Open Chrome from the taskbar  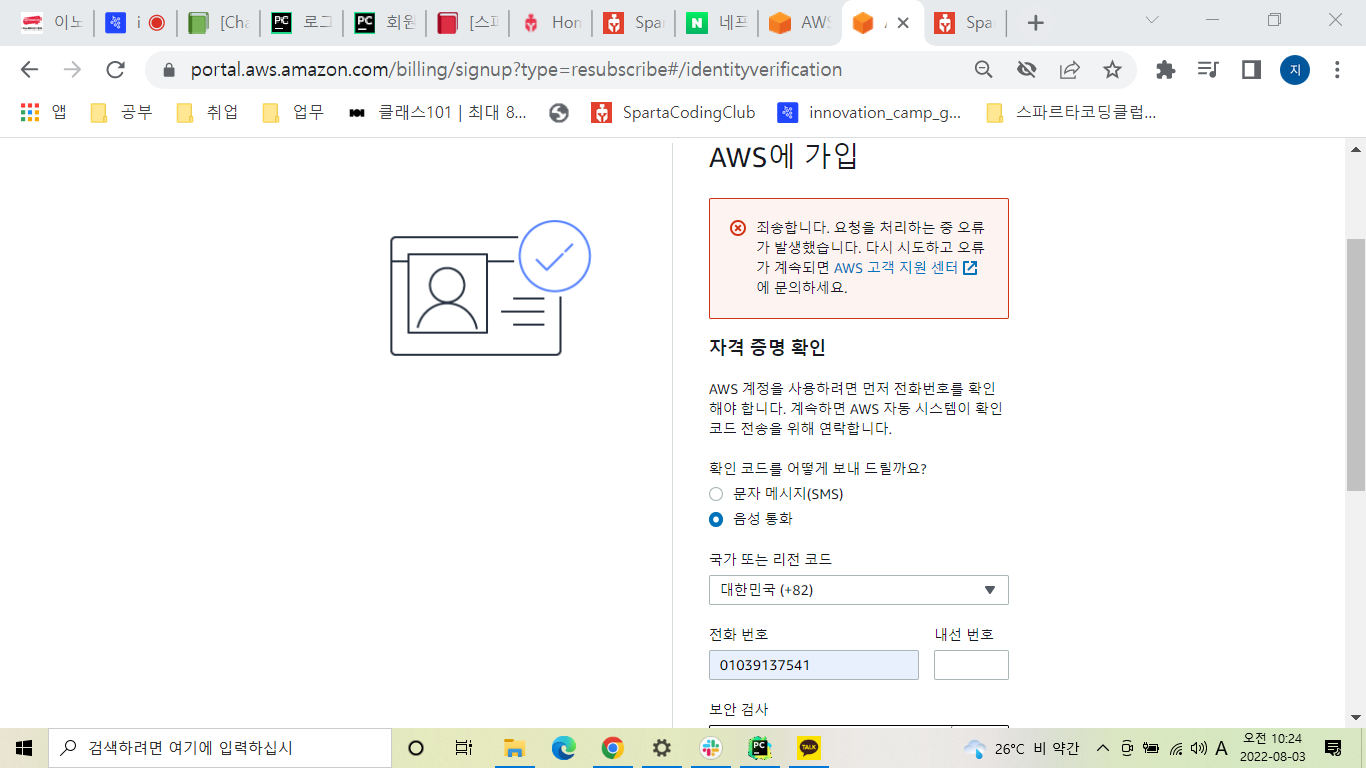(612, 748)
